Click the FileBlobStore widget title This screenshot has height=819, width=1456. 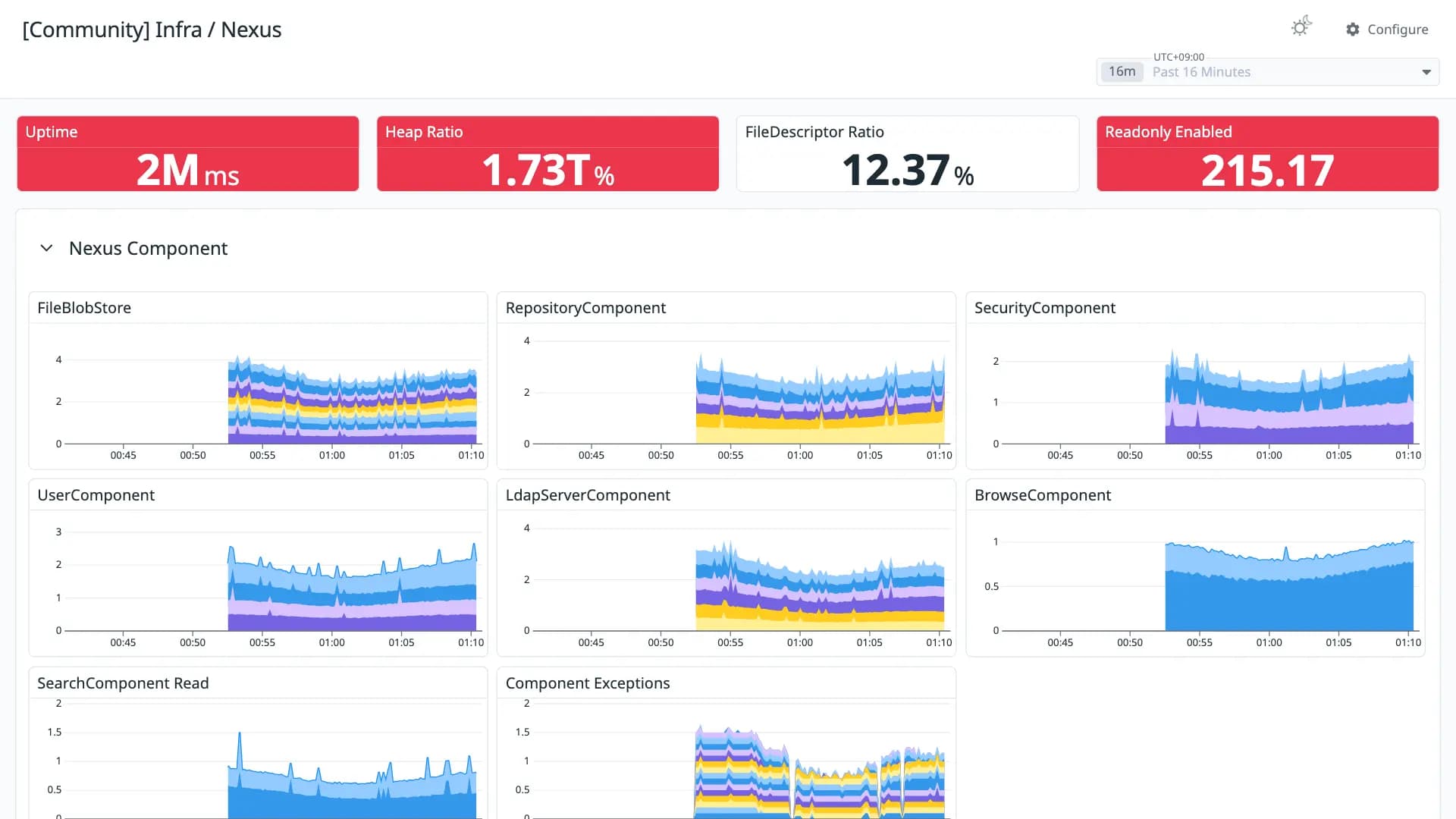[x=84, y=308]
